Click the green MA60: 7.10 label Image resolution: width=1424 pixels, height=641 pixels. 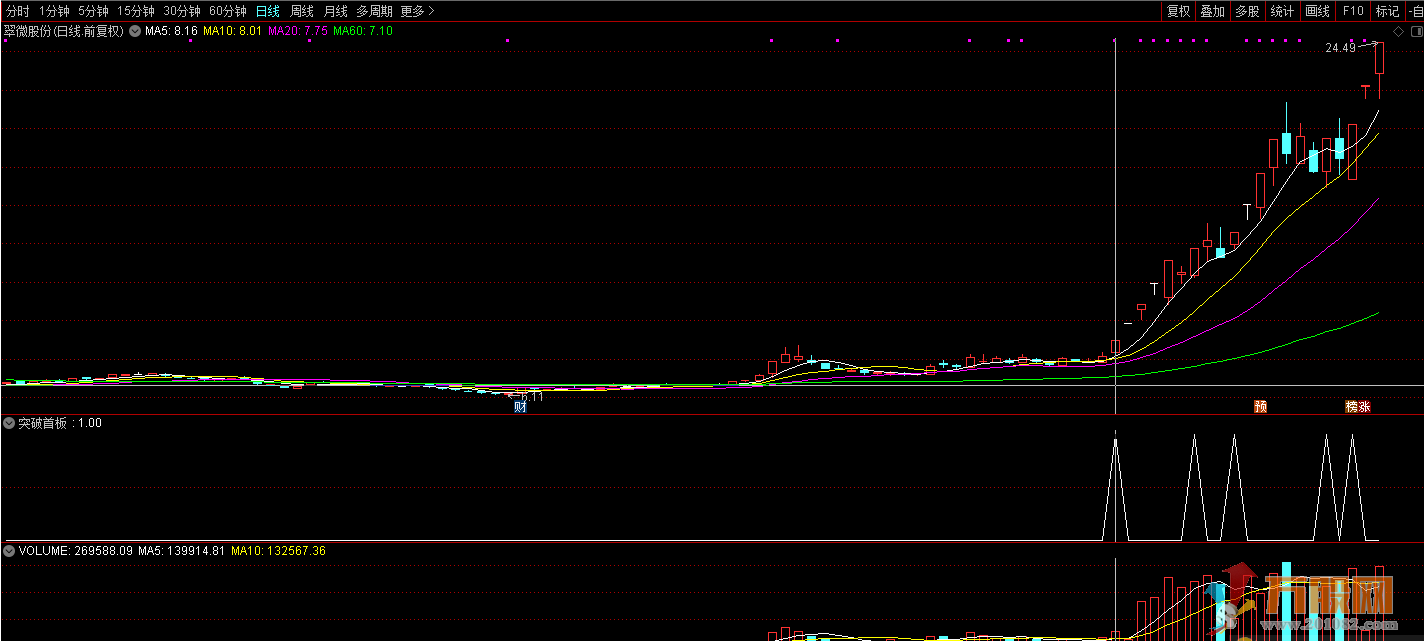(363, 31)
